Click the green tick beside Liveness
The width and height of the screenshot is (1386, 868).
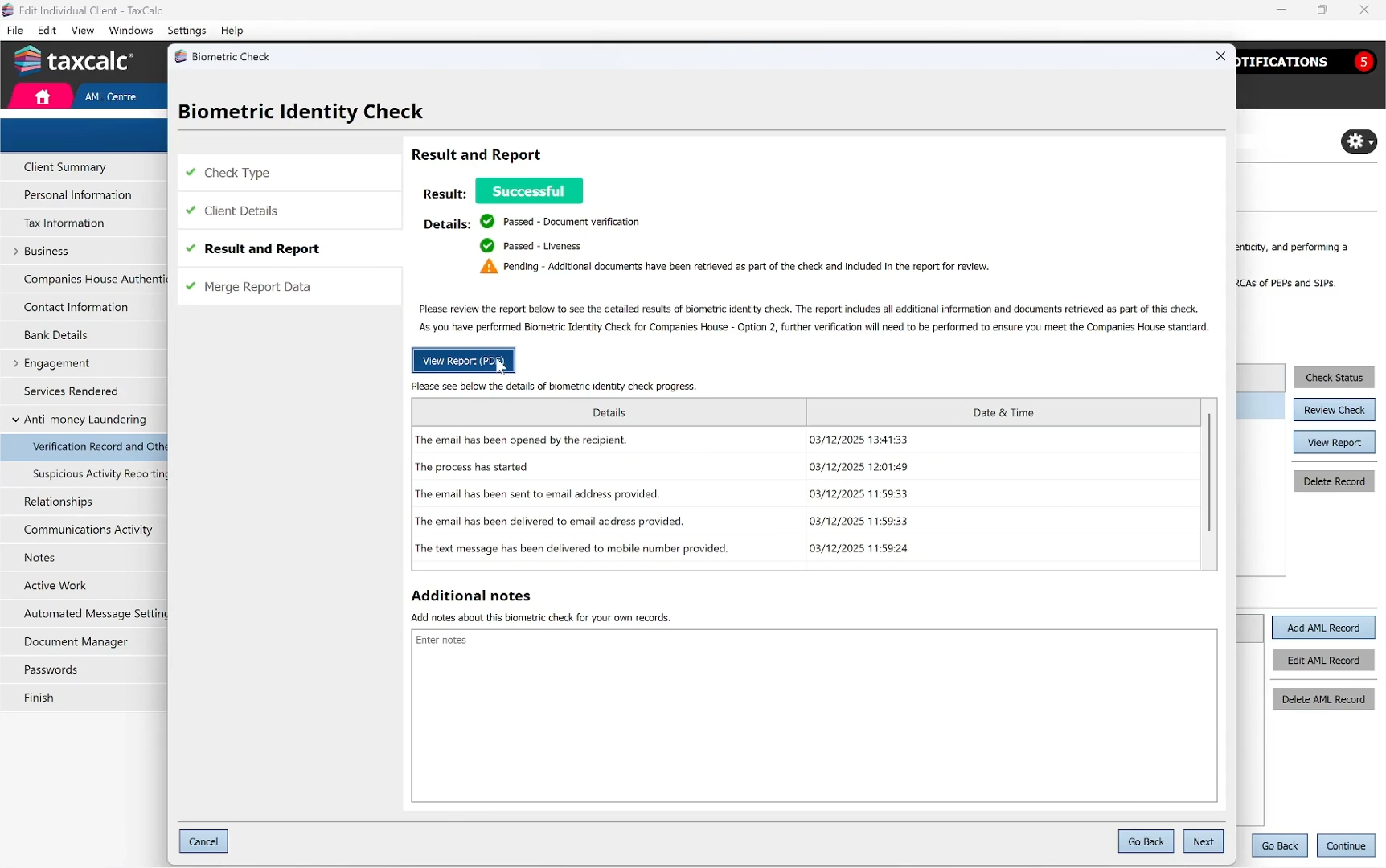pos(487,245)
